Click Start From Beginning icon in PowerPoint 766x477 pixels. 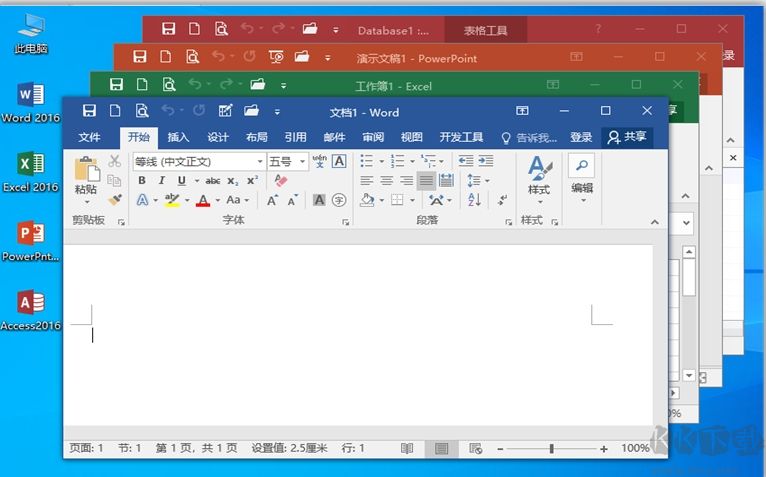[276, 57]
